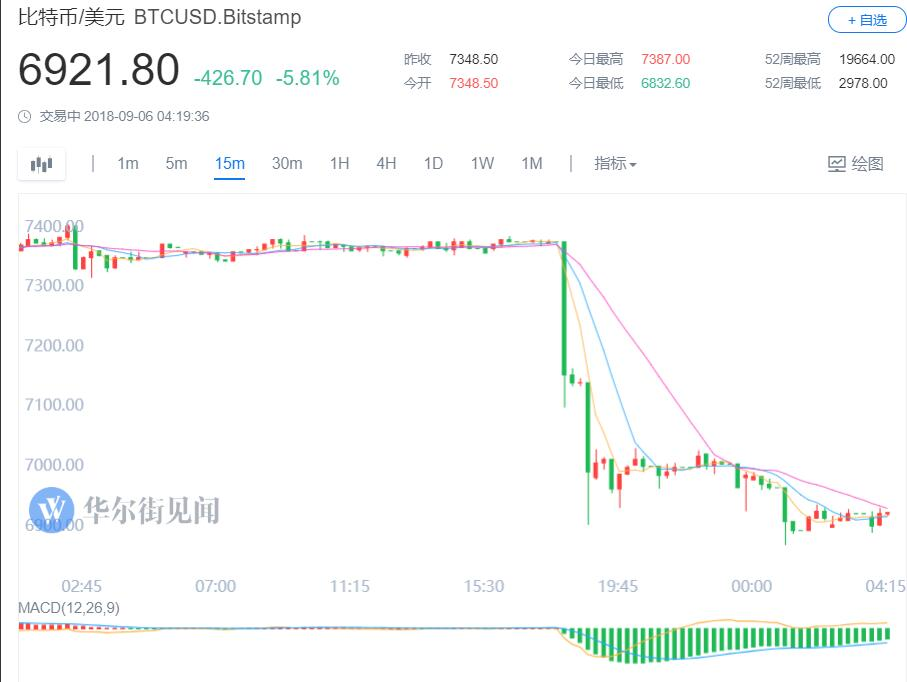Click the 7100.00 price axis label
Screen dimensions: 907x682
point(54,405)
